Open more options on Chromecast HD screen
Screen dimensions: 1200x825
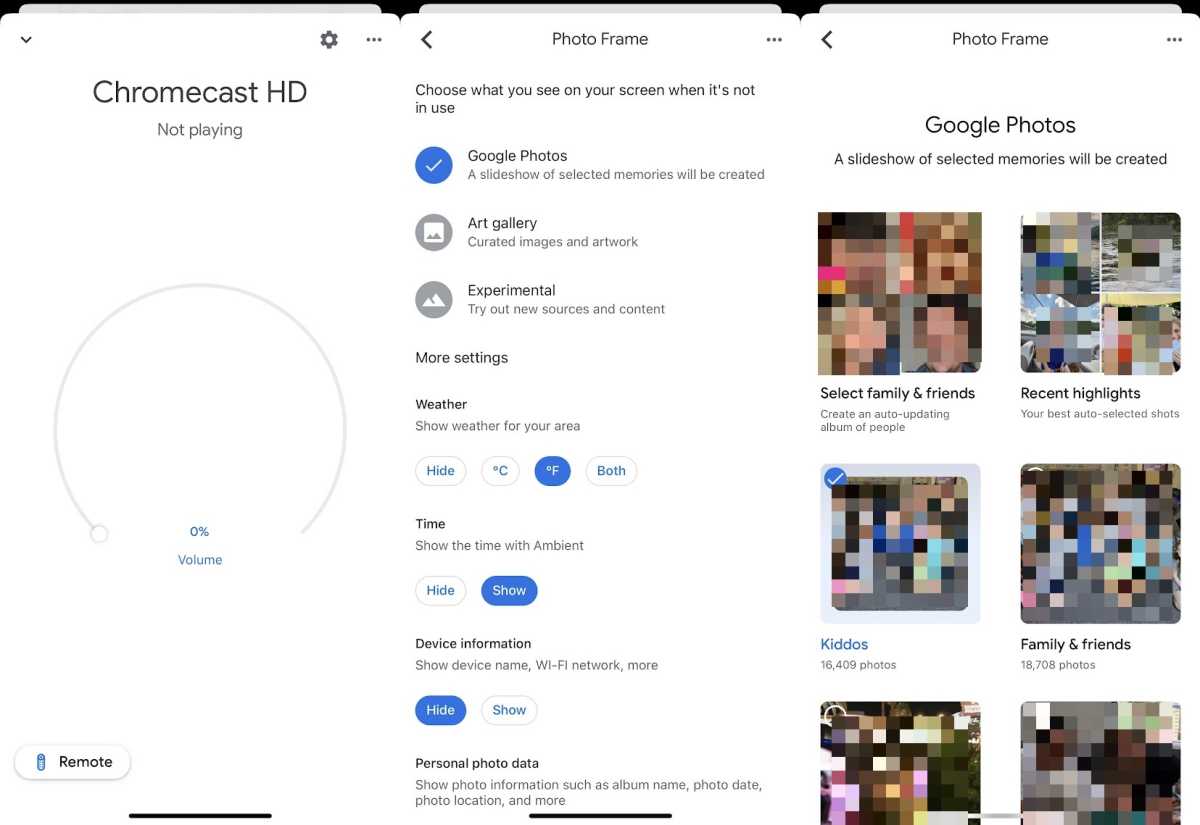[x=374, y=40]
